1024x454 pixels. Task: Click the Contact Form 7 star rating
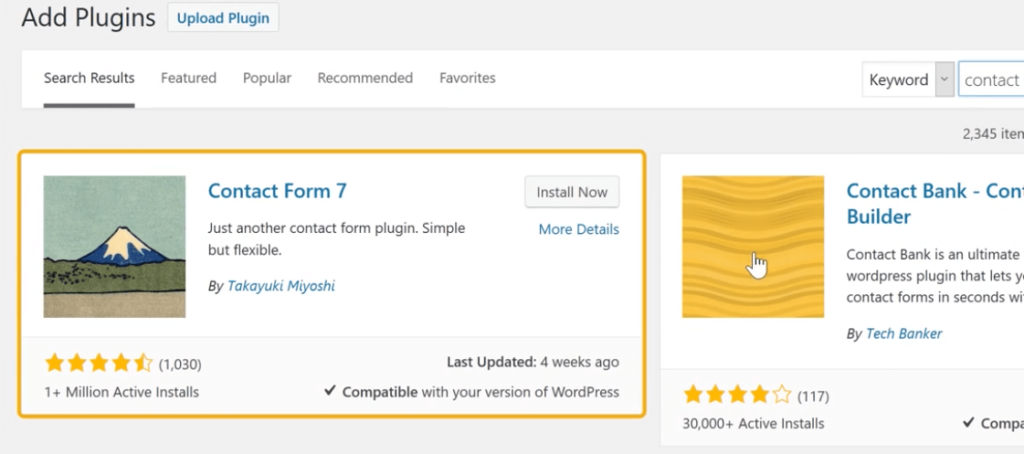pos(99,363)
